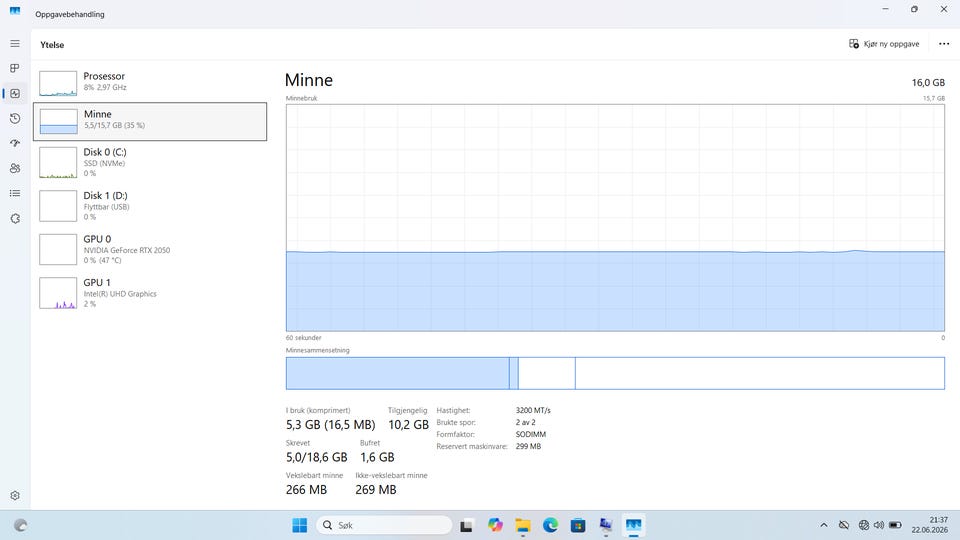
Task: Click the monitor-with-pen app icon left of Task Manager
Action: click(606, 525)
